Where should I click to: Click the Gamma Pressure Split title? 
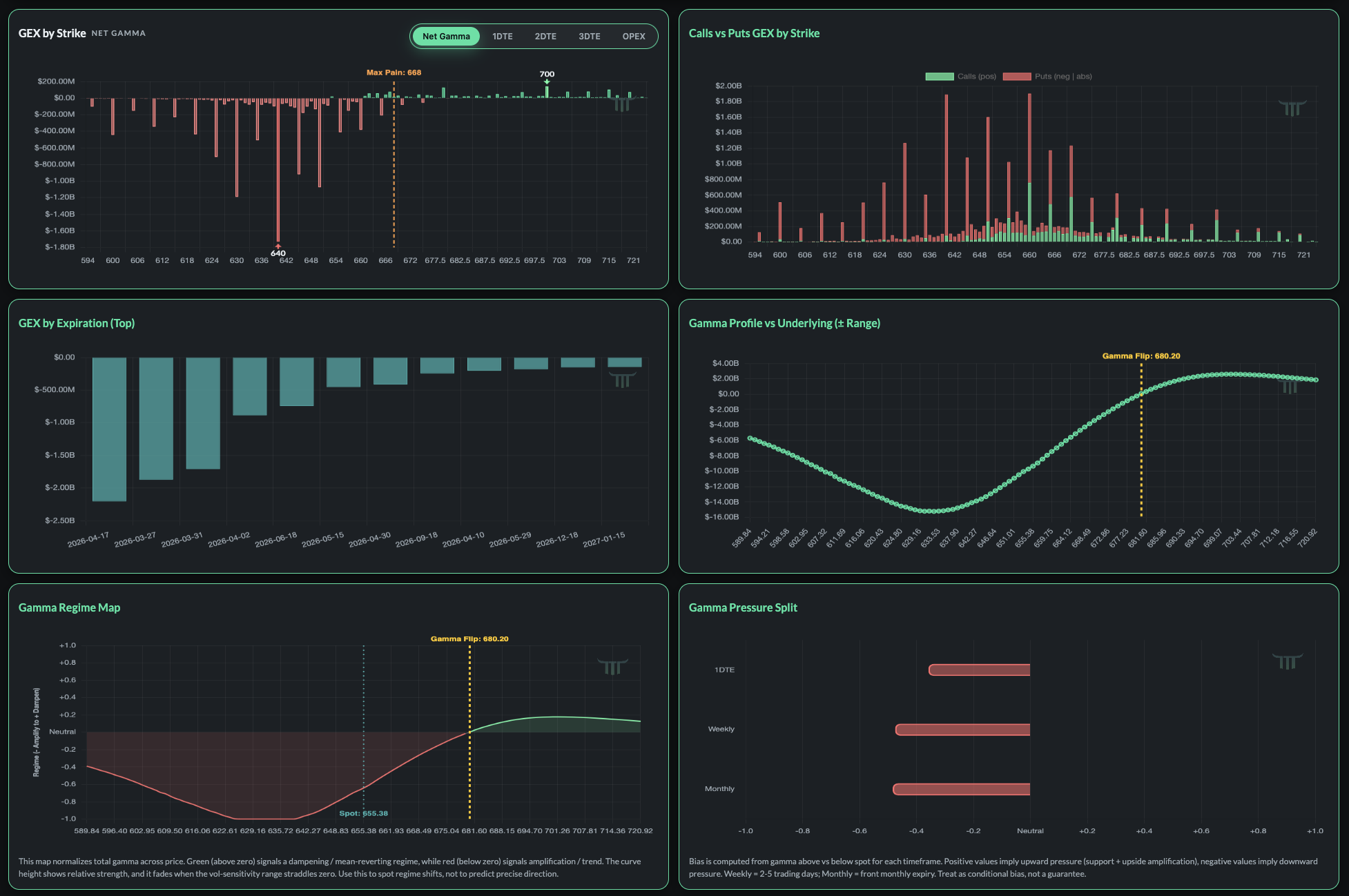[743, 607]
